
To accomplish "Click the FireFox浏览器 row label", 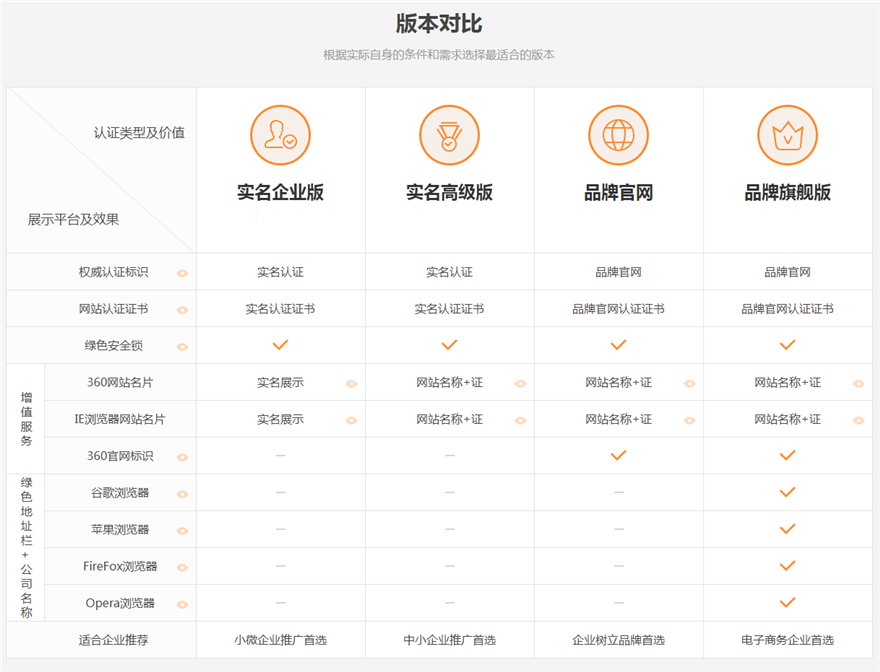I will coord(120,566).
